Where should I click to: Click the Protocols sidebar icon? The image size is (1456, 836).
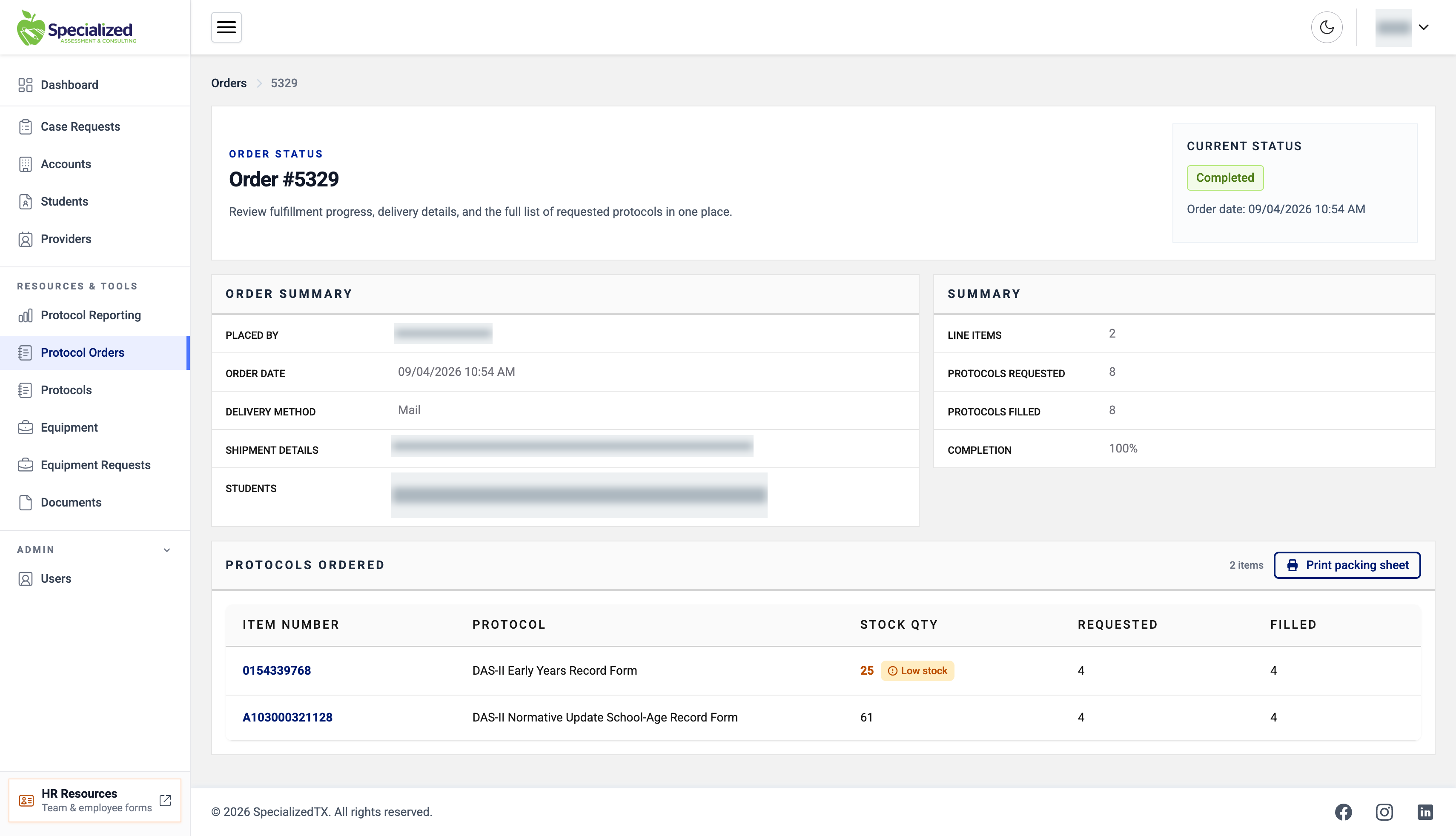pyautogui.click(x=25, y=390)
